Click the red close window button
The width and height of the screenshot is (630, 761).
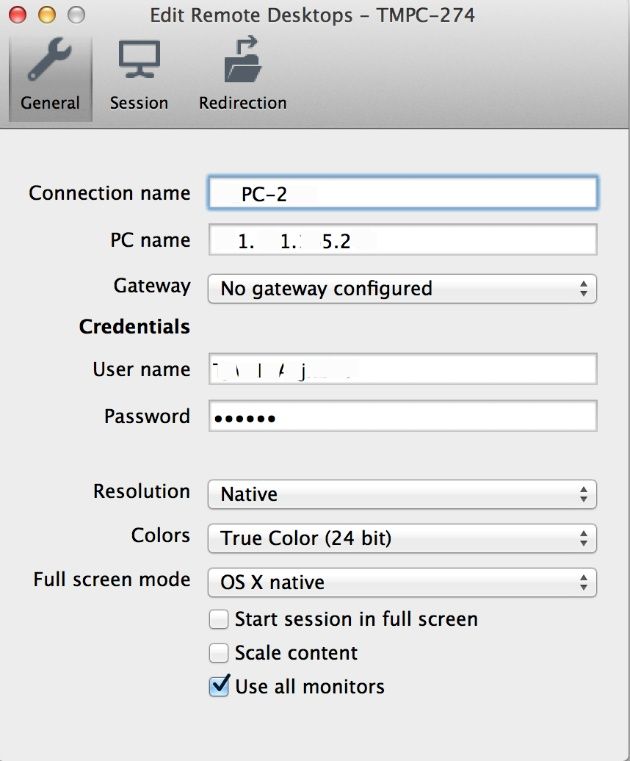[x=18, y=15]
